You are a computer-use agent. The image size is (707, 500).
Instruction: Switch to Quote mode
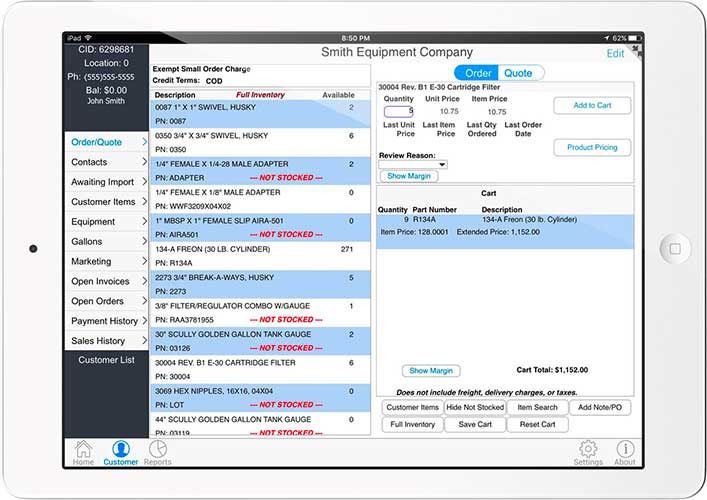pos(519,73)
